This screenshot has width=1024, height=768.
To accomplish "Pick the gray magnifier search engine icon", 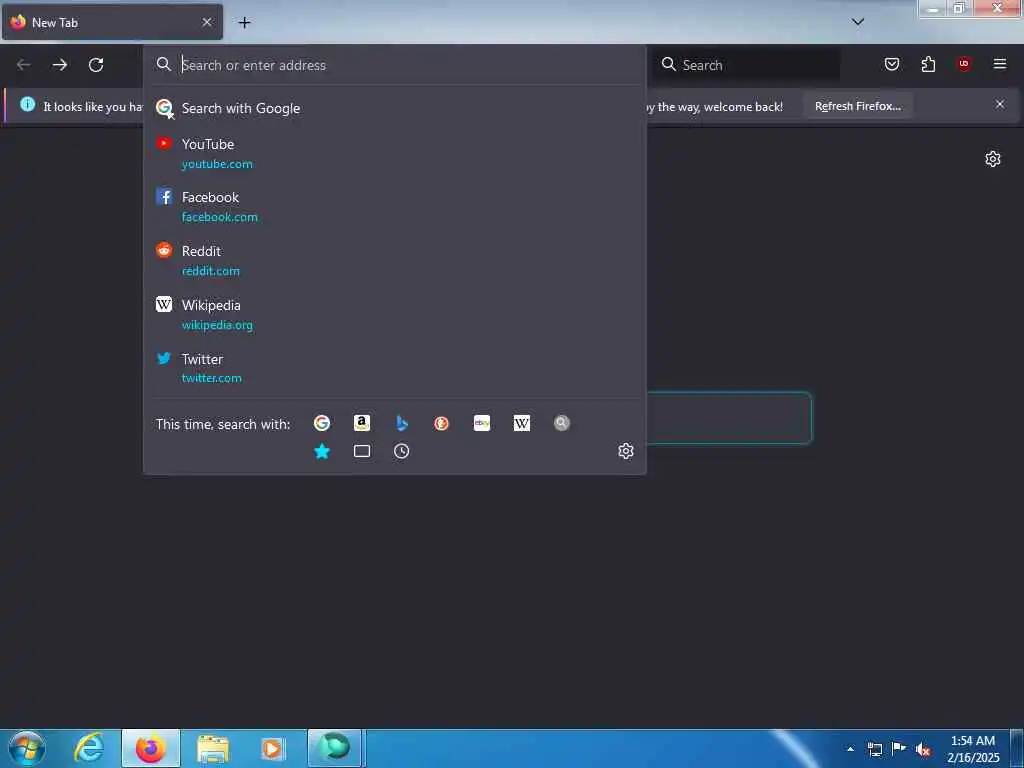I will click(x=562, y=423).
